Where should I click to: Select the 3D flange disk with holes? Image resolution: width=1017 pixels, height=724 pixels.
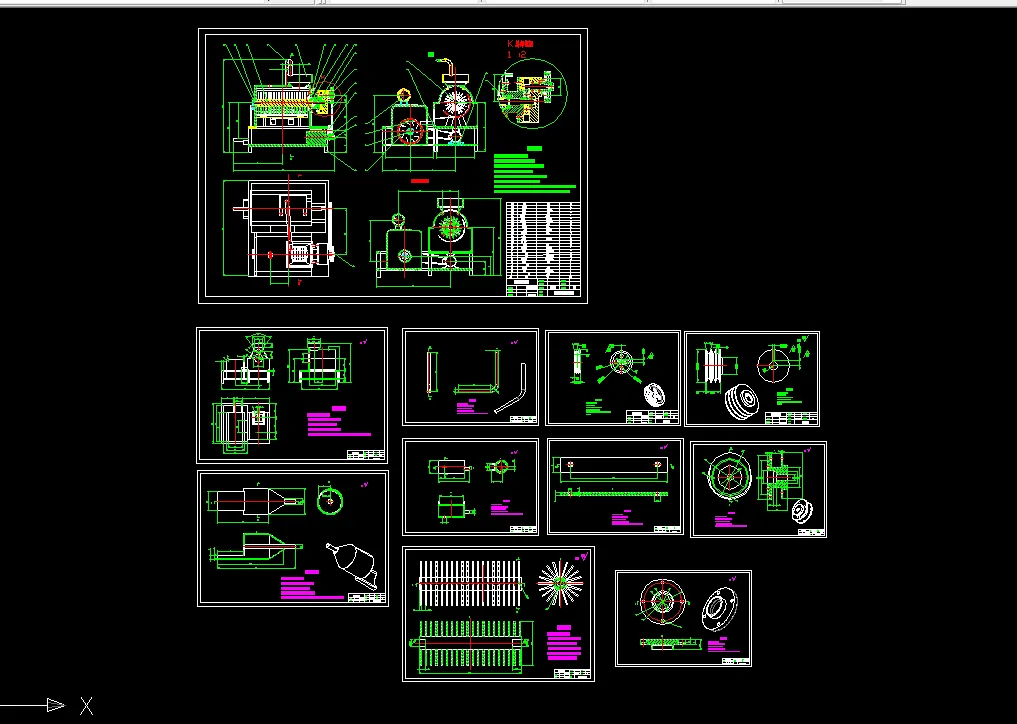(x=656, y=394)
